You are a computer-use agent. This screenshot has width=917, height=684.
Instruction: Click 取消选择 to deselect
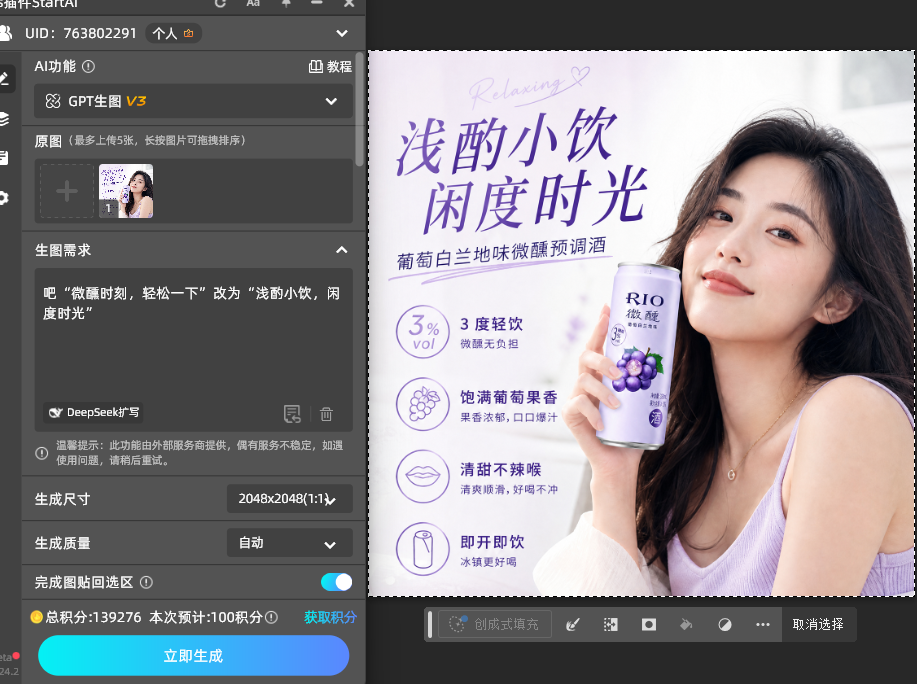point(818,624)
